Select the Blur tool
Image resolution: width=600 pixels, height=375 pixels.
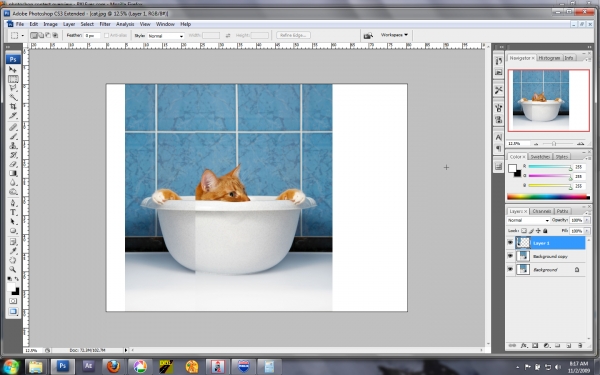[13, 183]
